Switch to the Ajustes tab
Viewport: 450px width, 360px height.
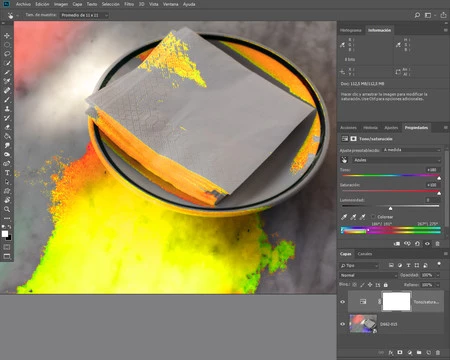pyautogui.click(x=391, y=128)
